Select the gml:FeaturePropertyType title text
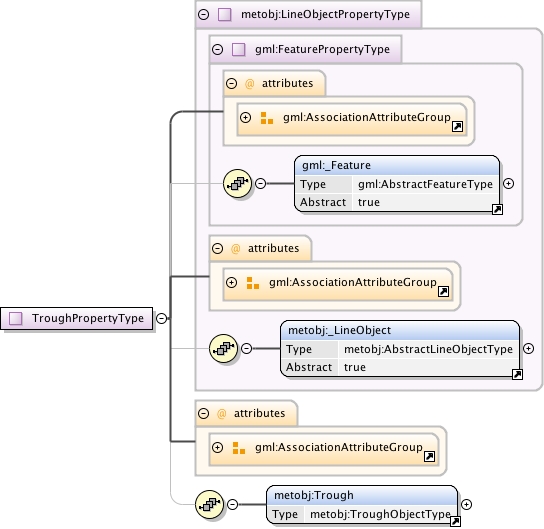Image resolution: width=544 pixels, height=529 pixels. pyautogui.click(x=322, y=49)
